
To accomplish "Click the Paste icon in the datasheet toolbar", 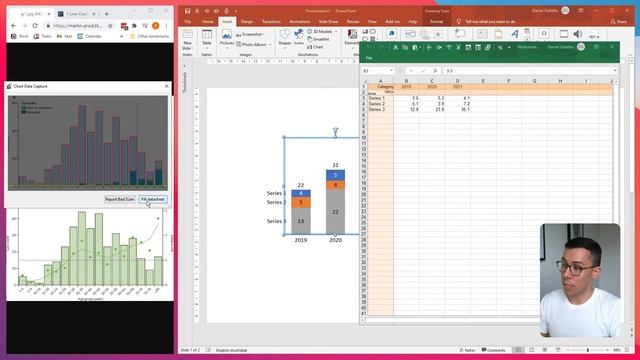I will pyautogui.click(x=415, y=47).
